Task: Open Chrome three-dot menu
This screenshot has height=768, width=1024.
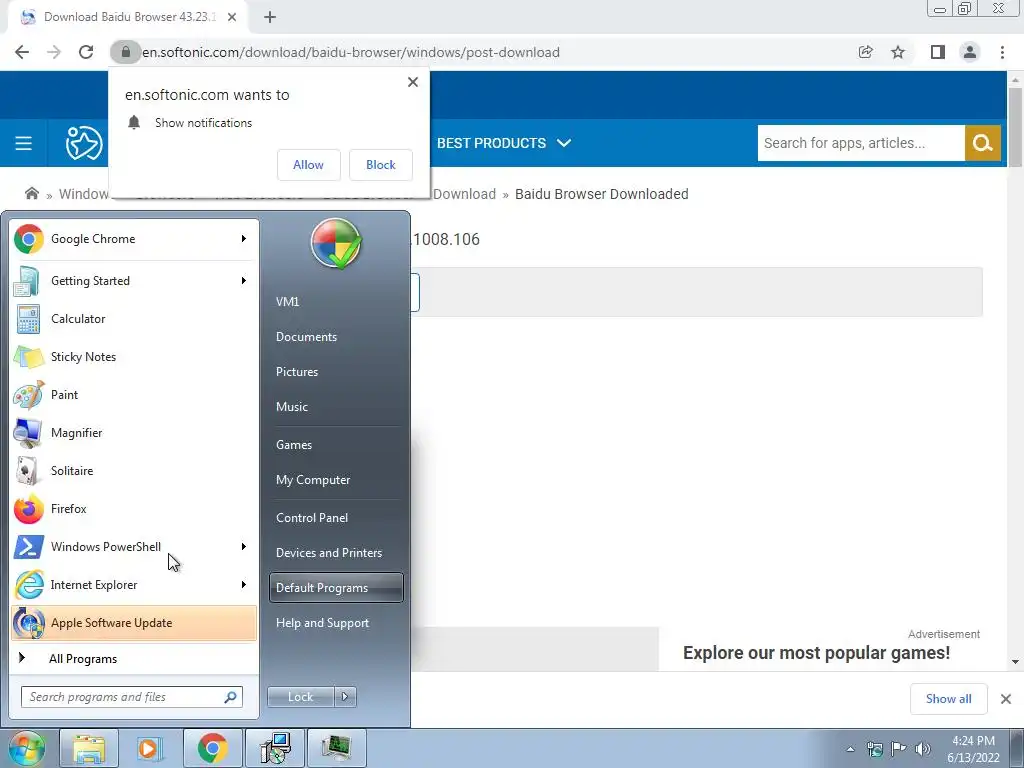Action: (x=1002, y=52)
